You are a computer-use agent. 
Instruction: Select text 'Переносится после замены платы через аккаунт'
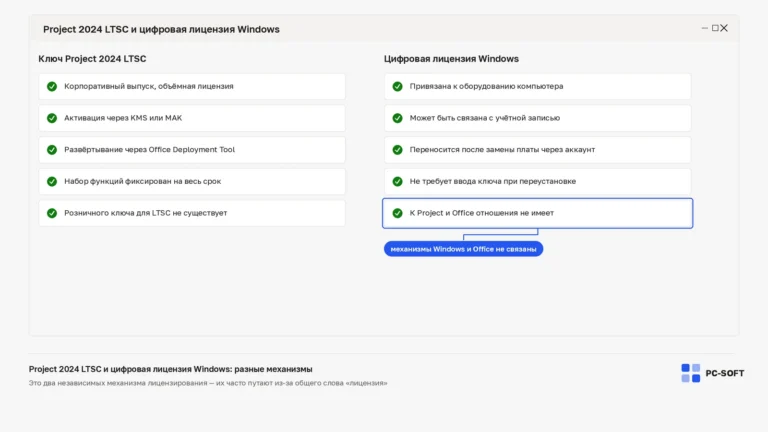coord(502,150)
